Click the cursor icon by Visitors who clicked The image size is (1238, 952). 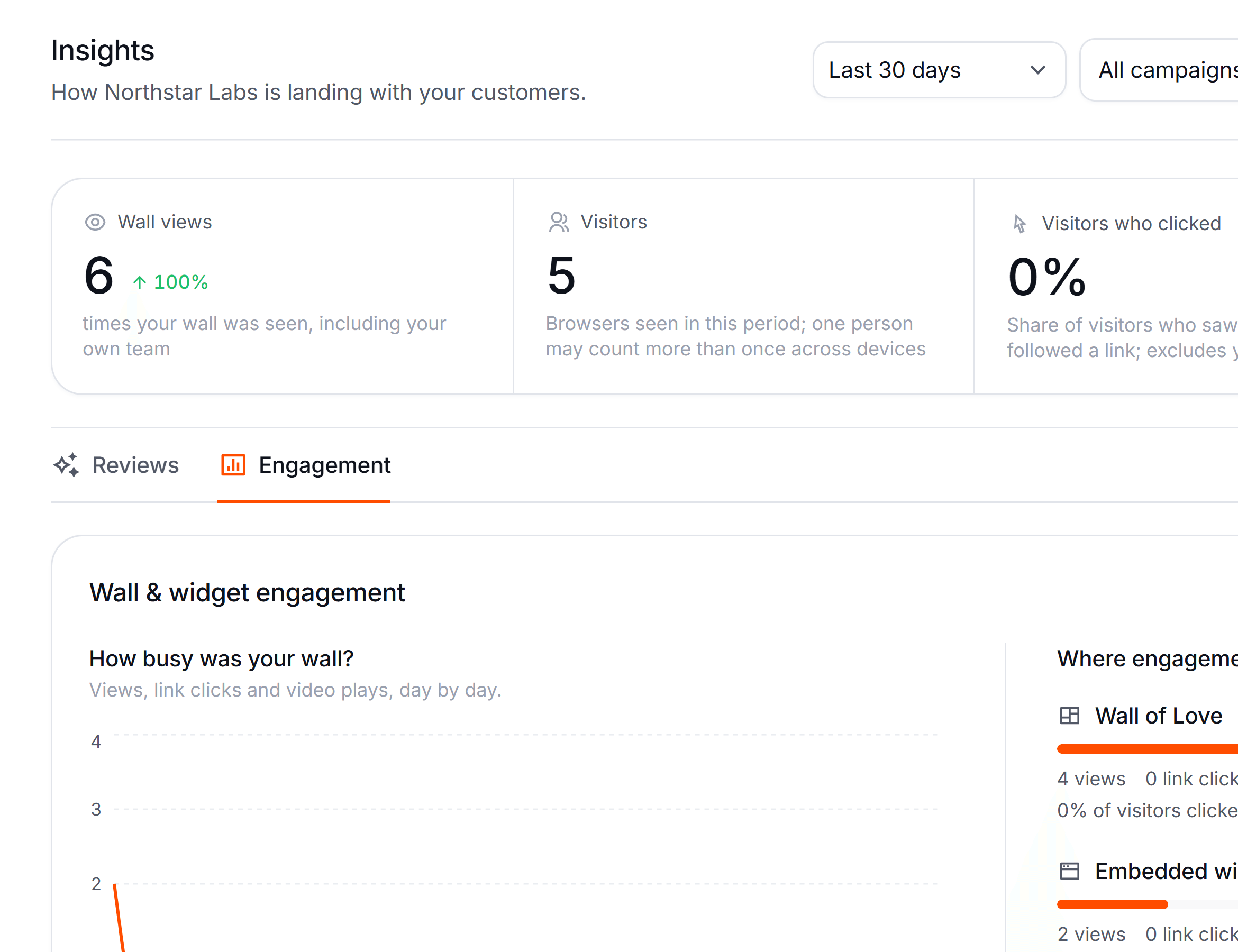point(1019,224)
